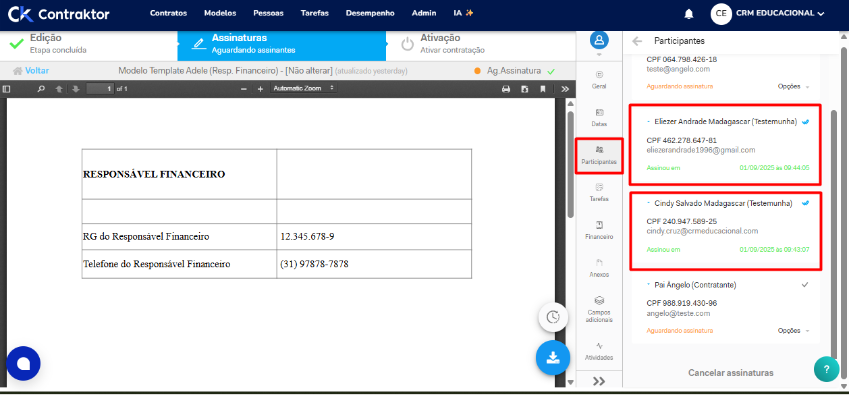Open the Tarefas top menu
The image size is (849, 396).
coord(315,14)
